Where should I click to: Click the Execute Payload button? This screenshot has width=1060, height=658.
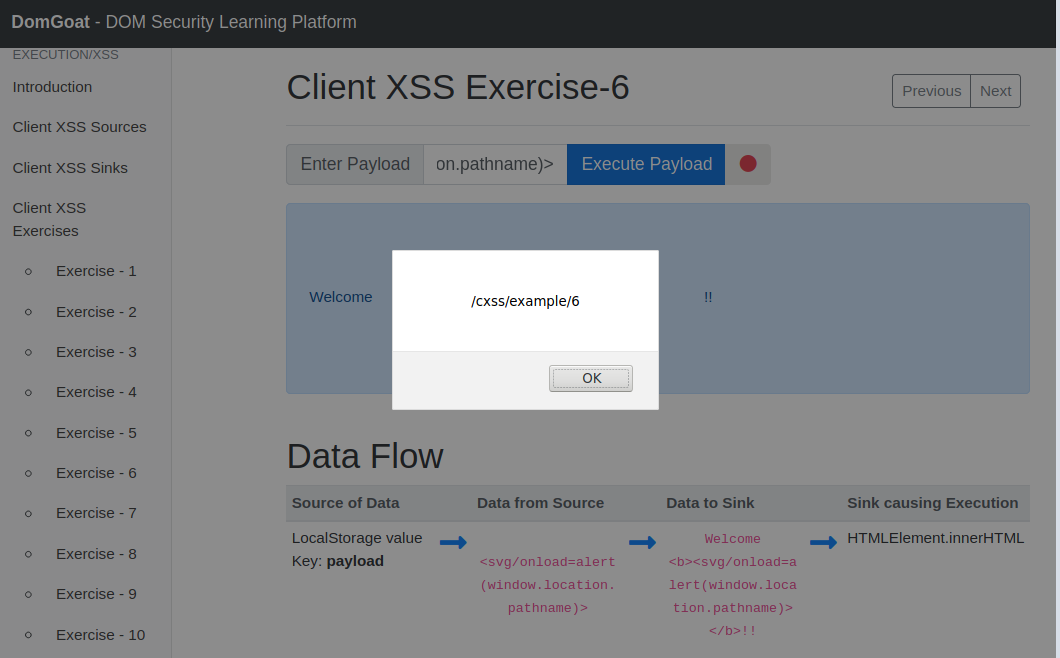point(646,164)
